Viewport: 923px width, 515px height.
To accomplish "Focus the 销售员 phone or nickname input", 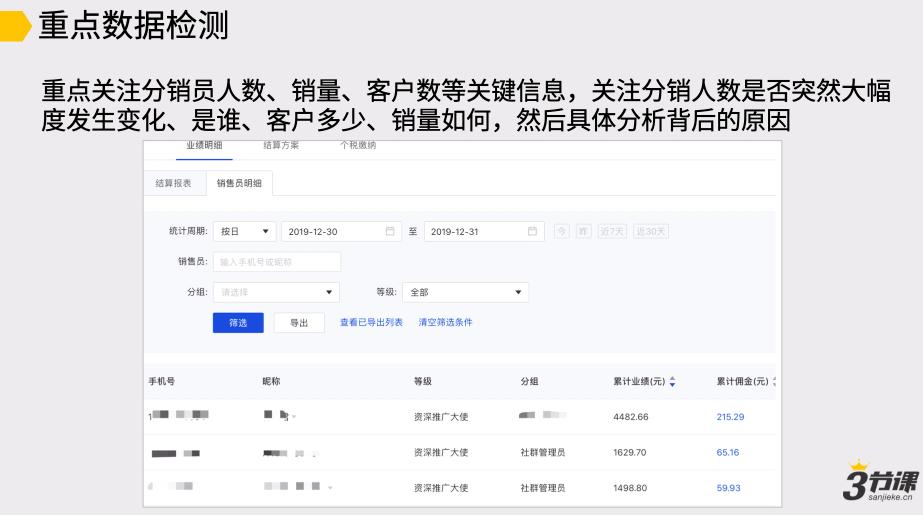I will 277,262.
